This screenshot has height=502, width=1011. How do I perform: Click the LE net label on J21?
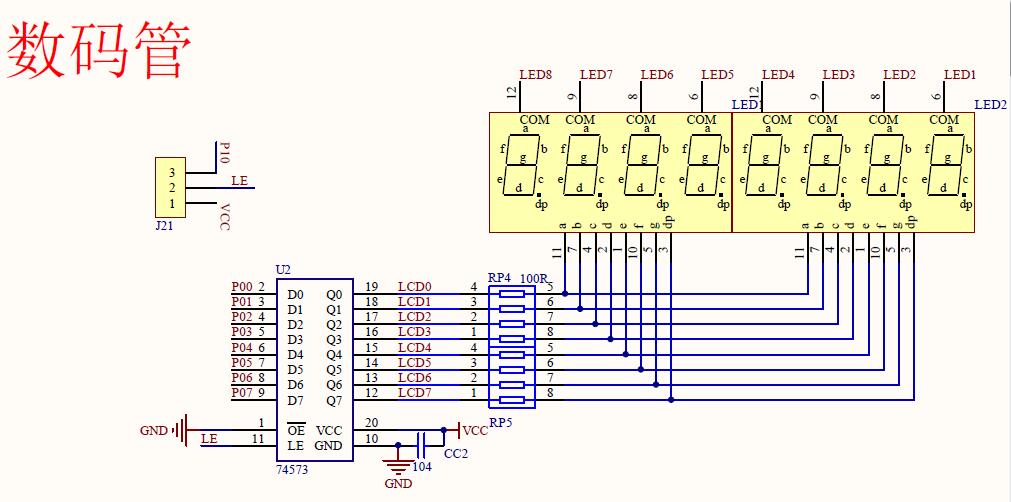(240, 180)
